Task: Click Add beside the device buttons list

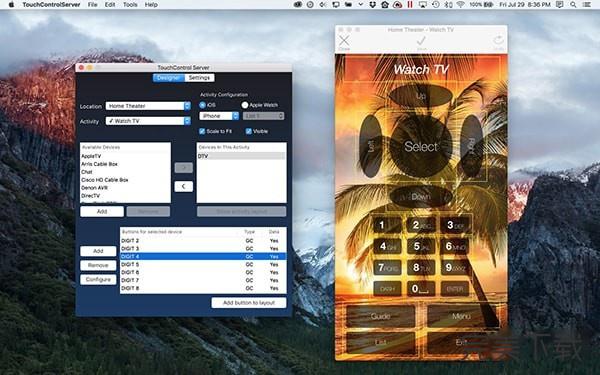Action: (98, 251)
